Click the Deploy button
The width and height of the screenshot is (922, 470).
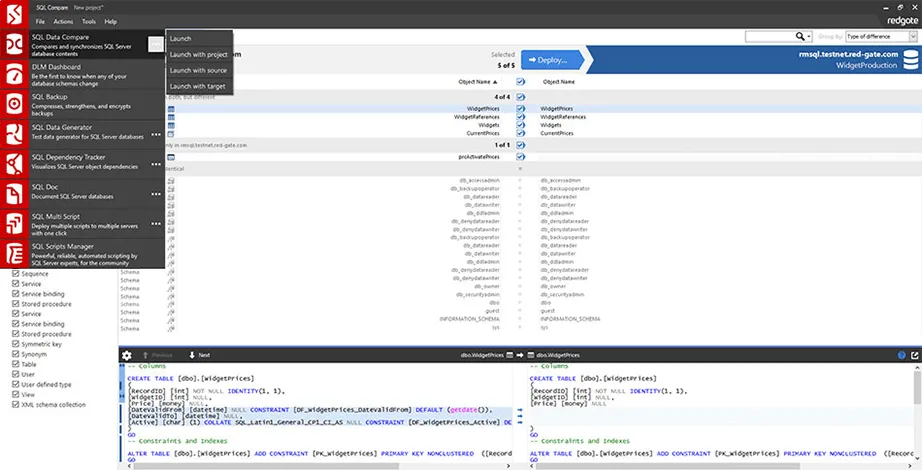pyautogui.click(x=551, y=60)
